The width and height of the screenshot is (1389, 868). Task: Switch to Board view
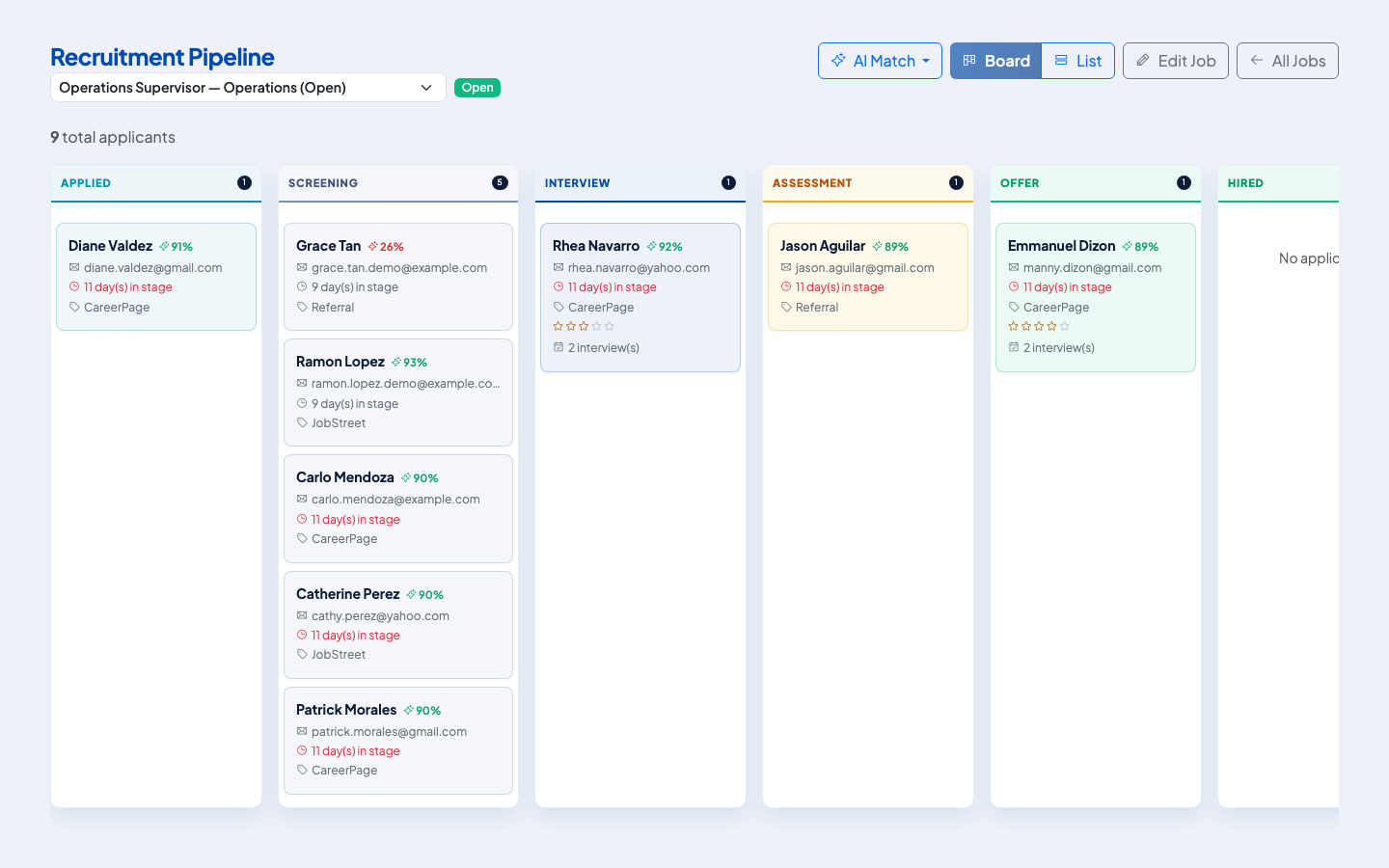click(x=995, y=61)
